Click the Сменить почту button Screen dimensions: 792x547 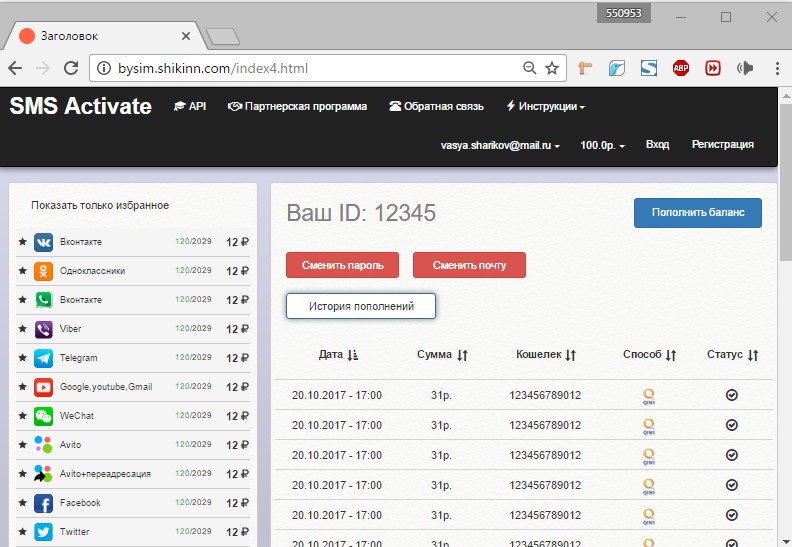pos(469,265)
